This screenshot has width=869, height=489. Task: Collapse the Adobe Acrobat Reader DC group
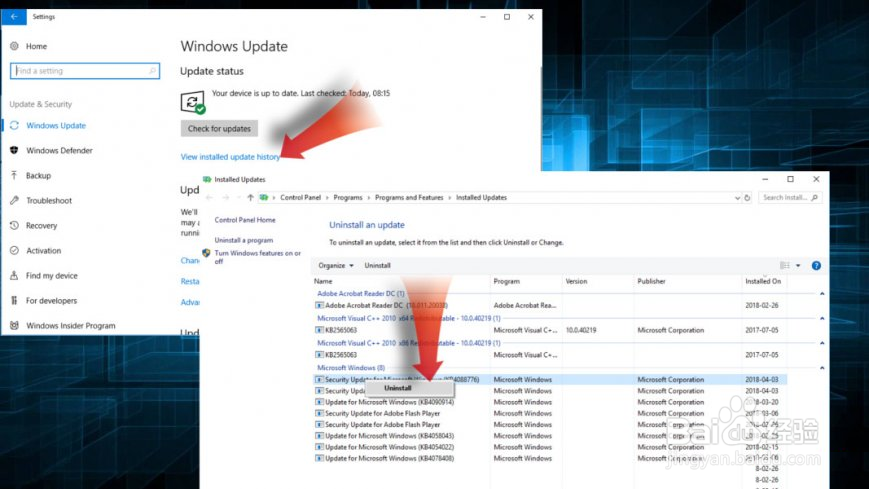point(822,294)
